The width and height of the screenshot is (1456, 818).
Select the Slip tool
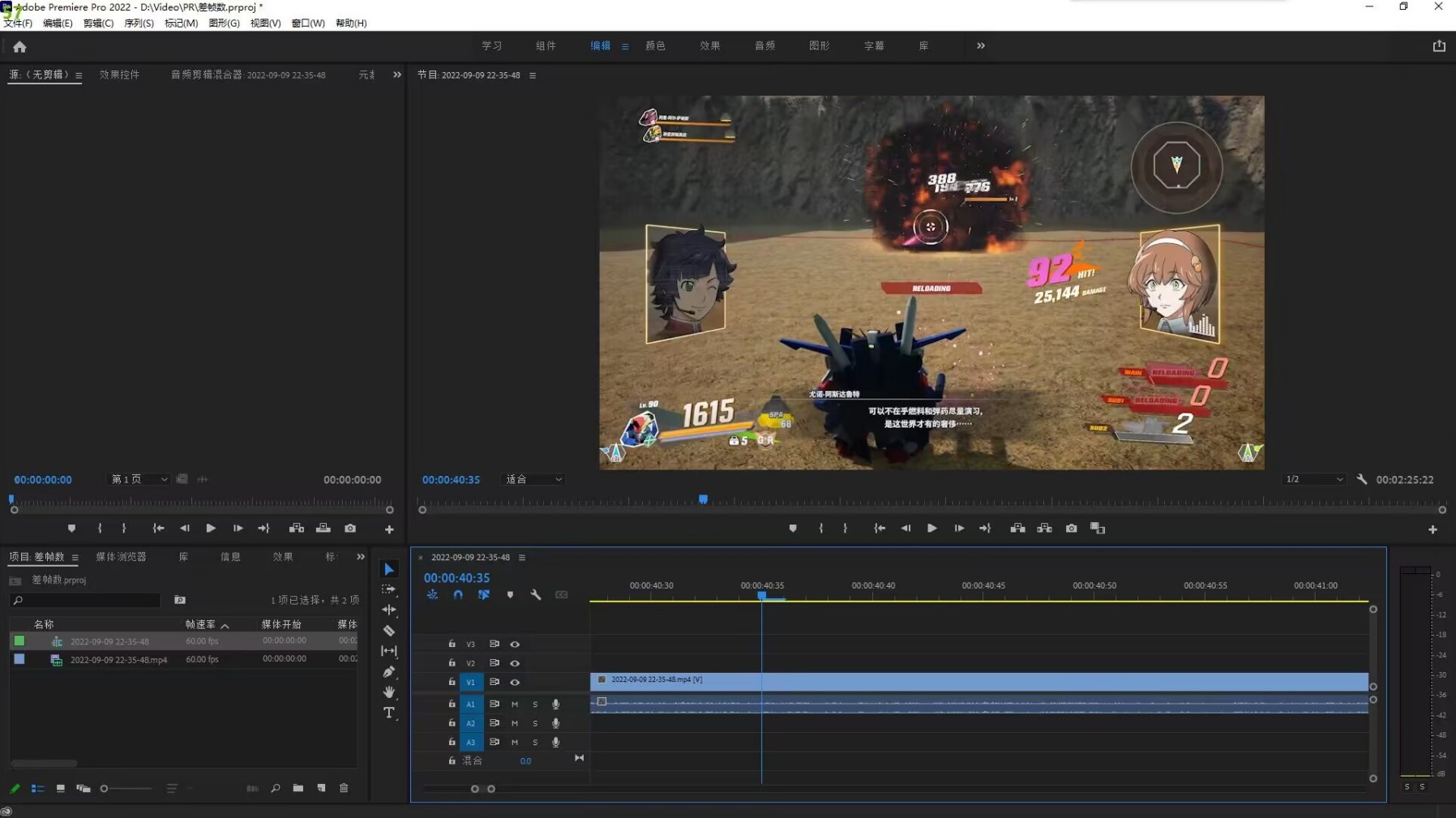coord(389,651)
